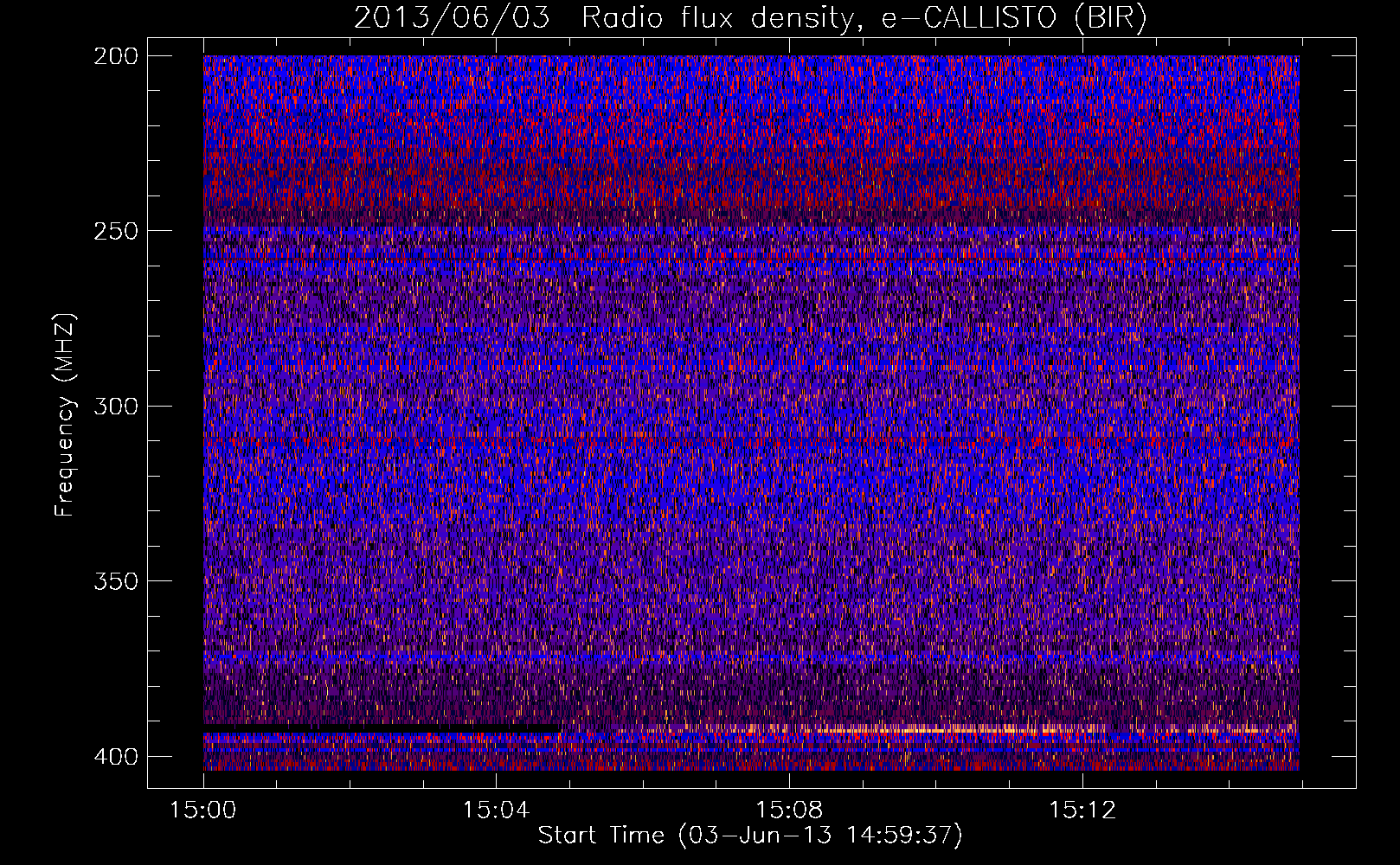Click the "300" frequency tick label
The width and height of the screenshot is (1400, 865).
[x=115, y=407]
